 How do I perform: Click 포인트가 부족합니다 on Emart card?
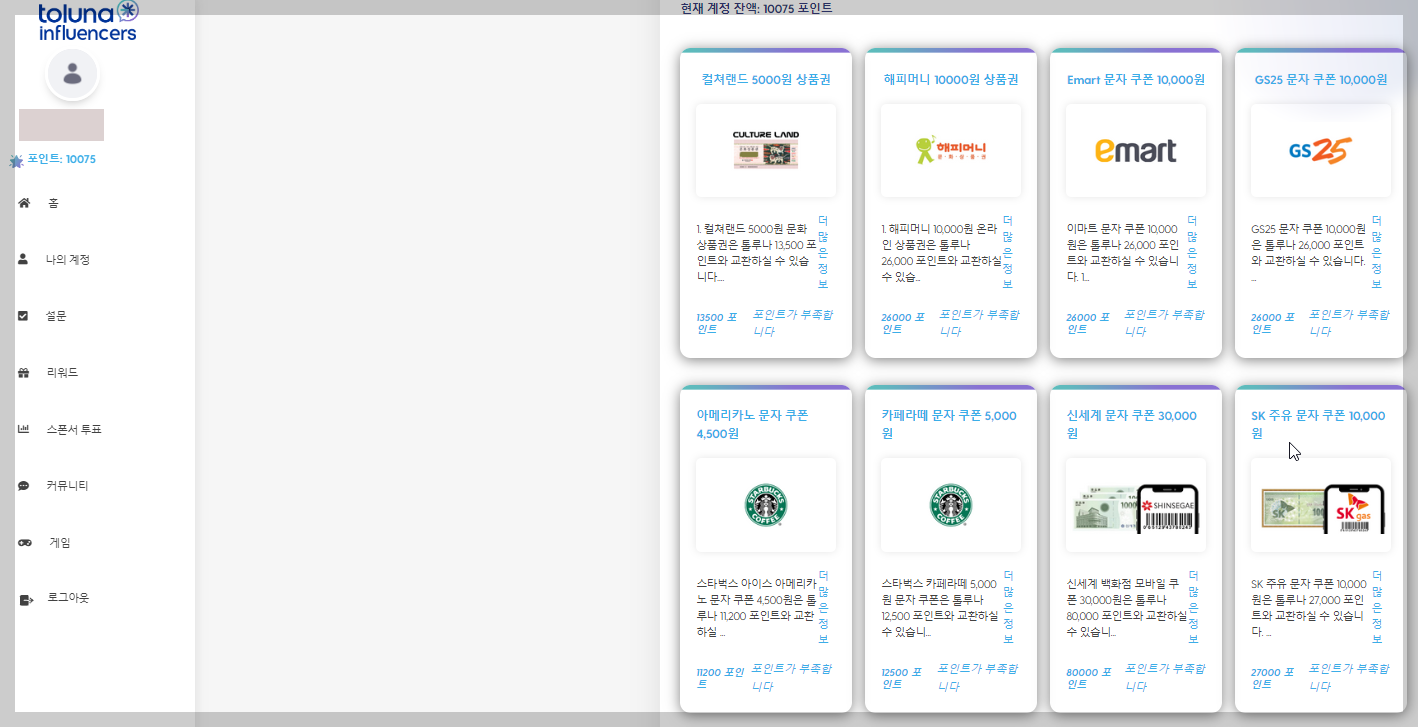pos(1165,323)
